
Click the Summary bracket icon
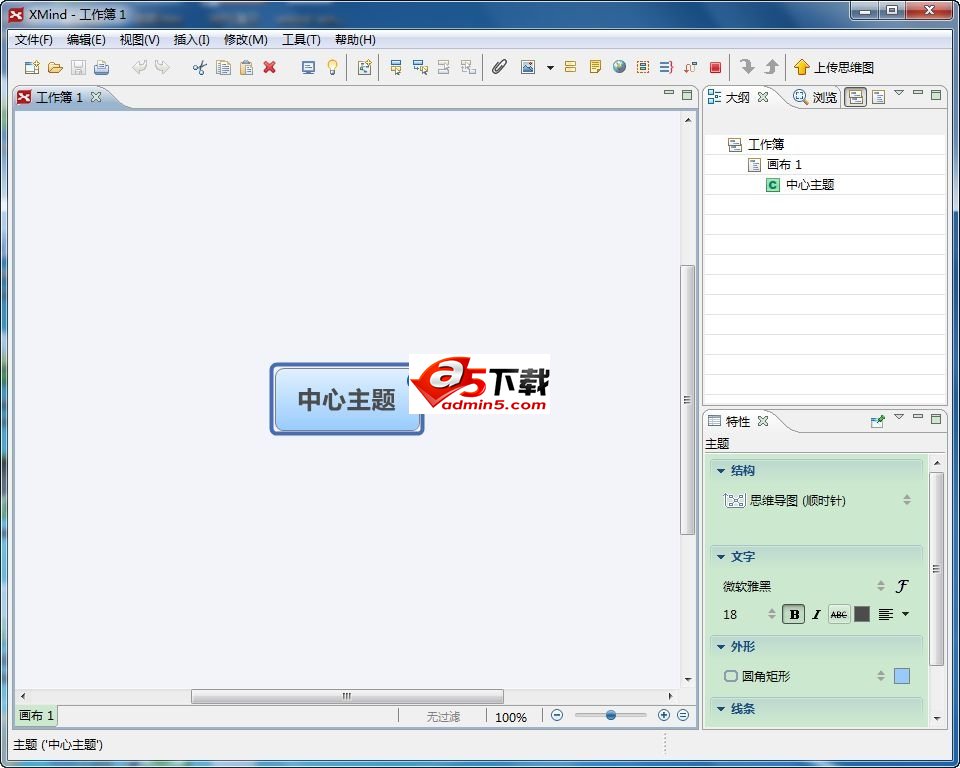(x=667, y=67)
